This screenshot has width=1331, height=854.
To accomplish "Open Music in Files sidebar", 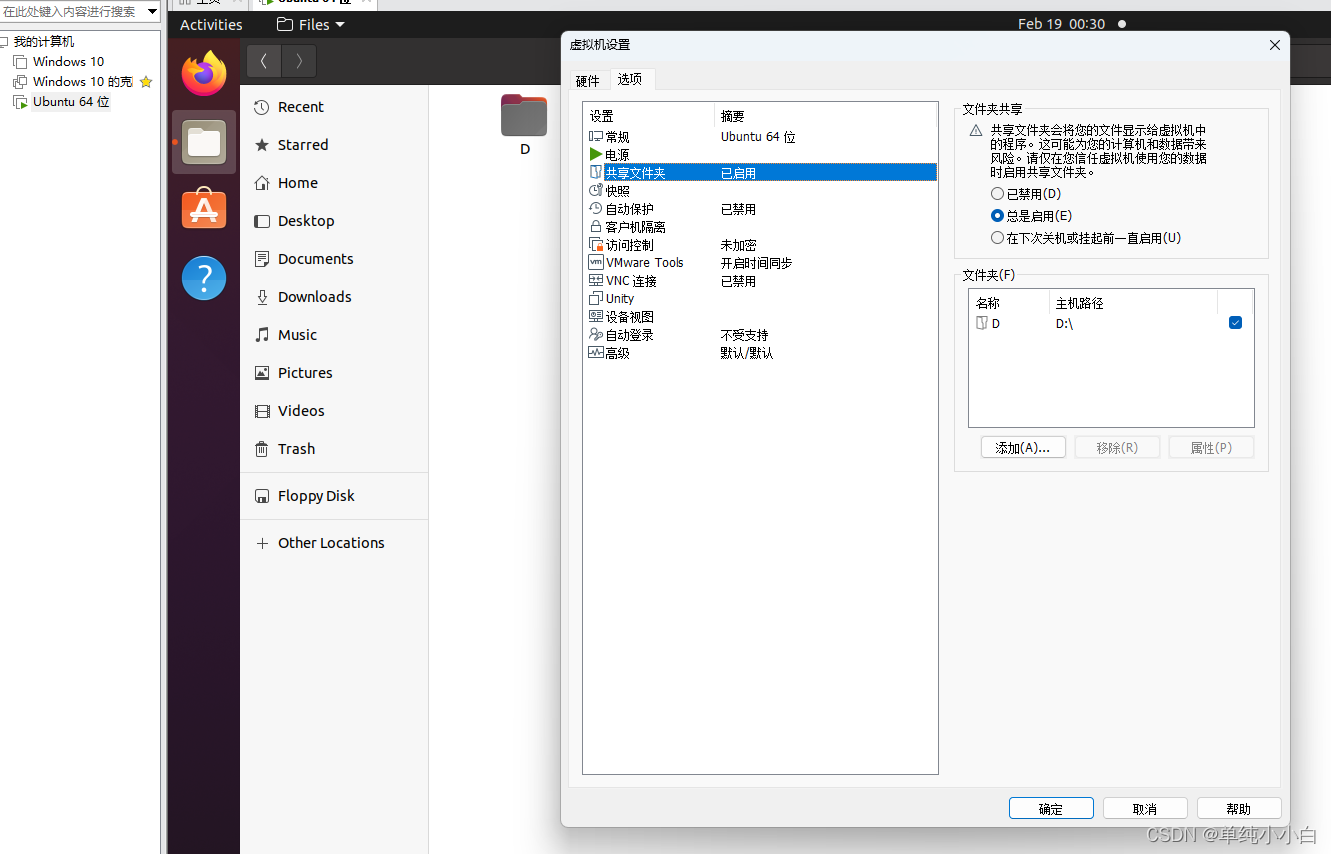I will [334, 335].
